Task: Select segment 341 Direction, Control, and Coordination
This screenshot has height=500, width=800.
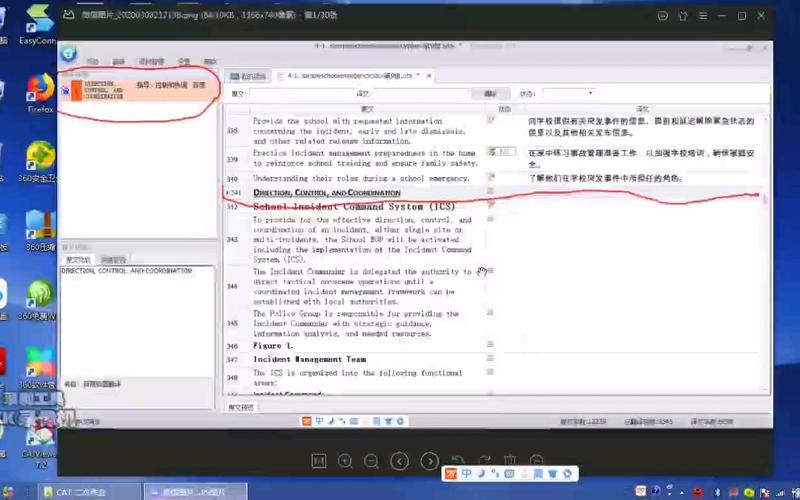Action: pos(327,193)
